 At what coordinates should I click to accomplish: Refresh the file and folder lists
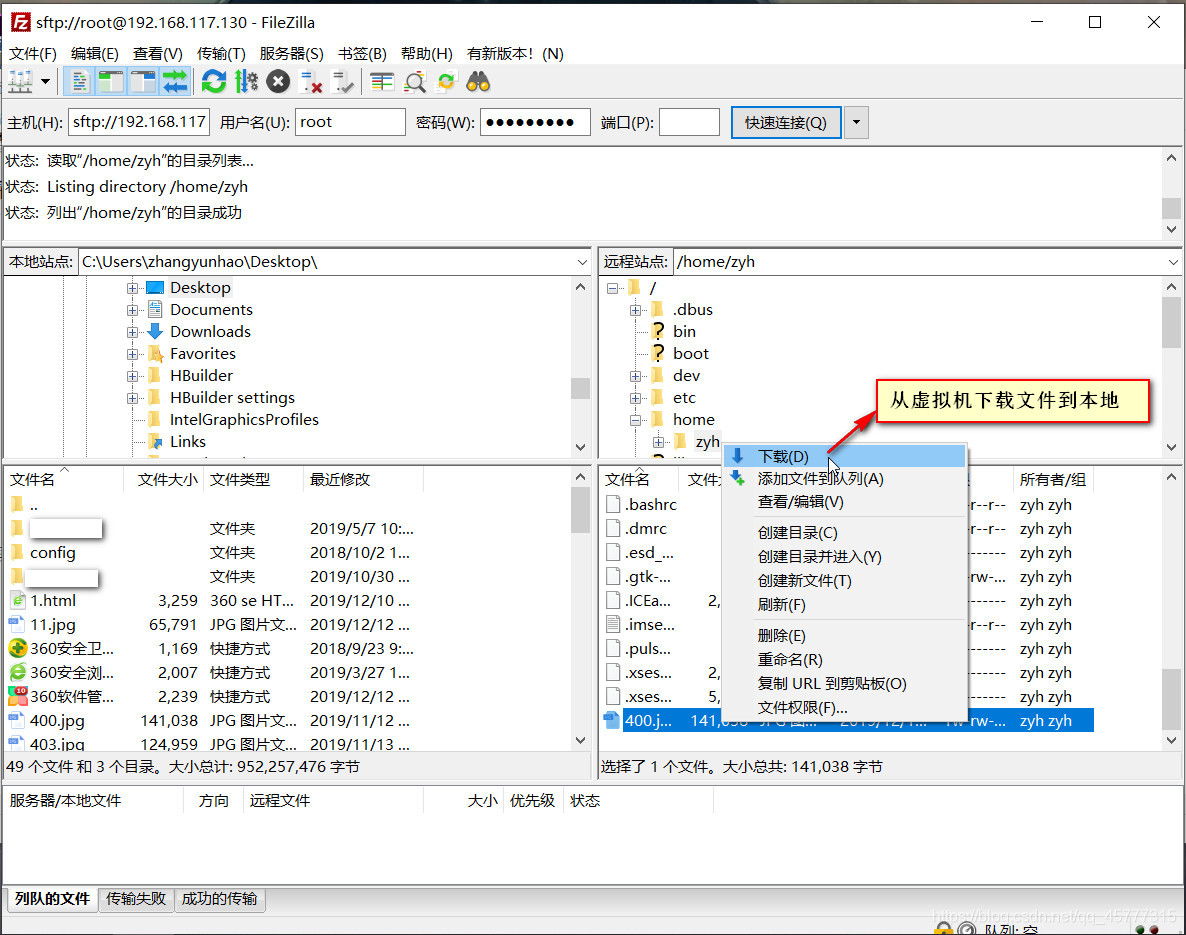[x=214, y=82]
